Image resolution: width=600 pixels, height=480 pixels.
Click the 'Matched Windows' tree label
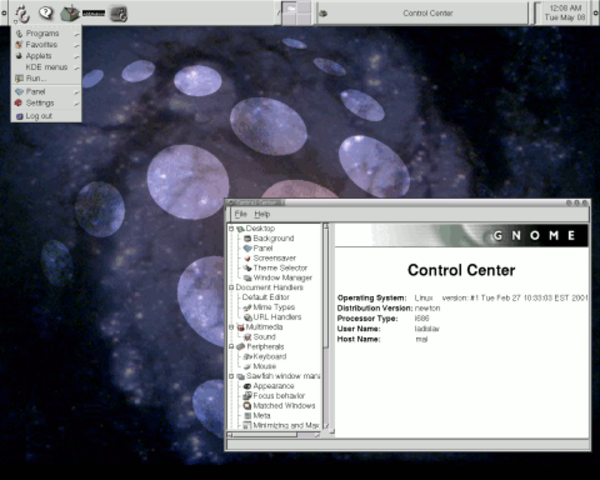coord(284,406)
